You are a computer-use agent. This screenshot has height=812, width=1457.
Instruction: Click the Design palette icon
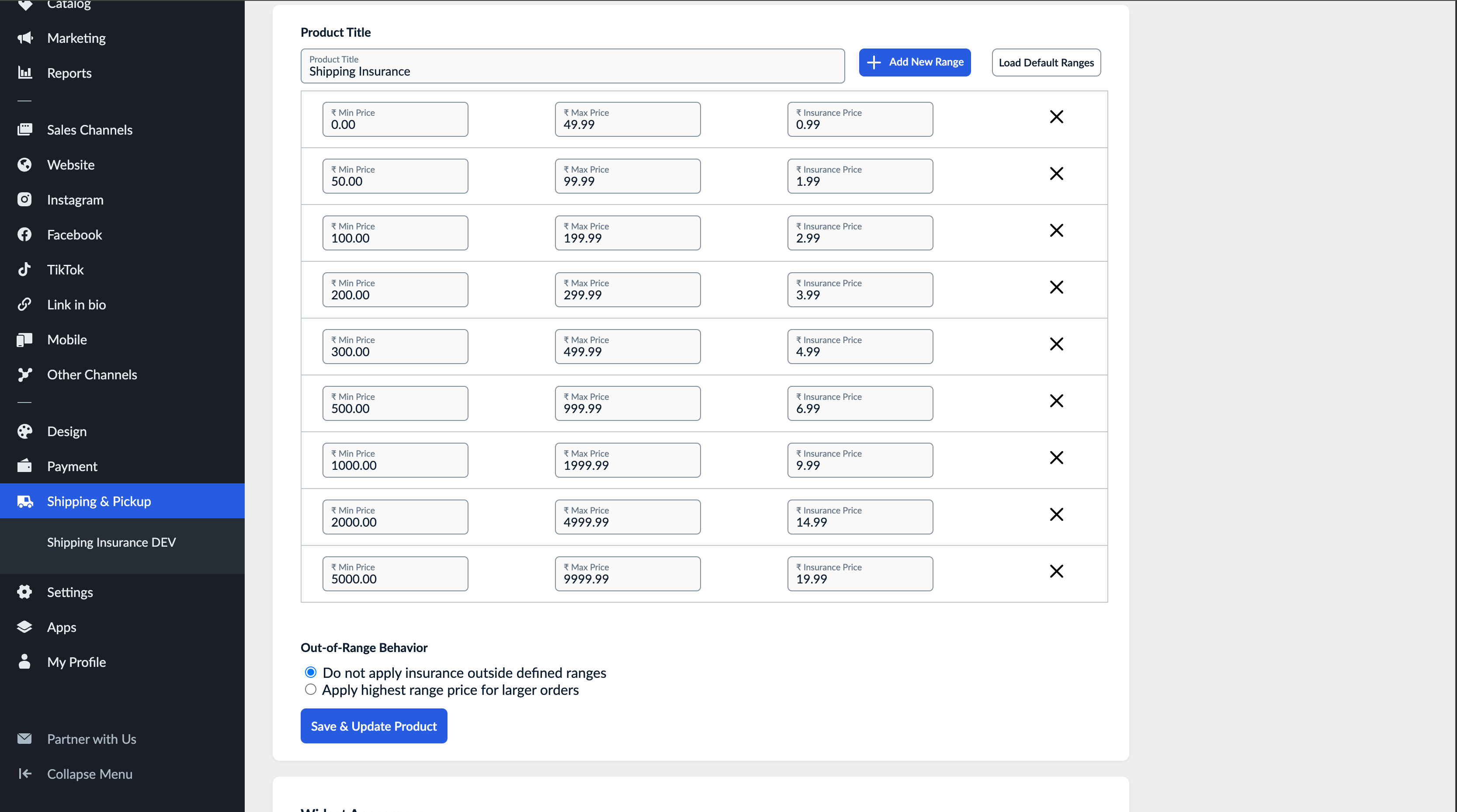[25, 431]
